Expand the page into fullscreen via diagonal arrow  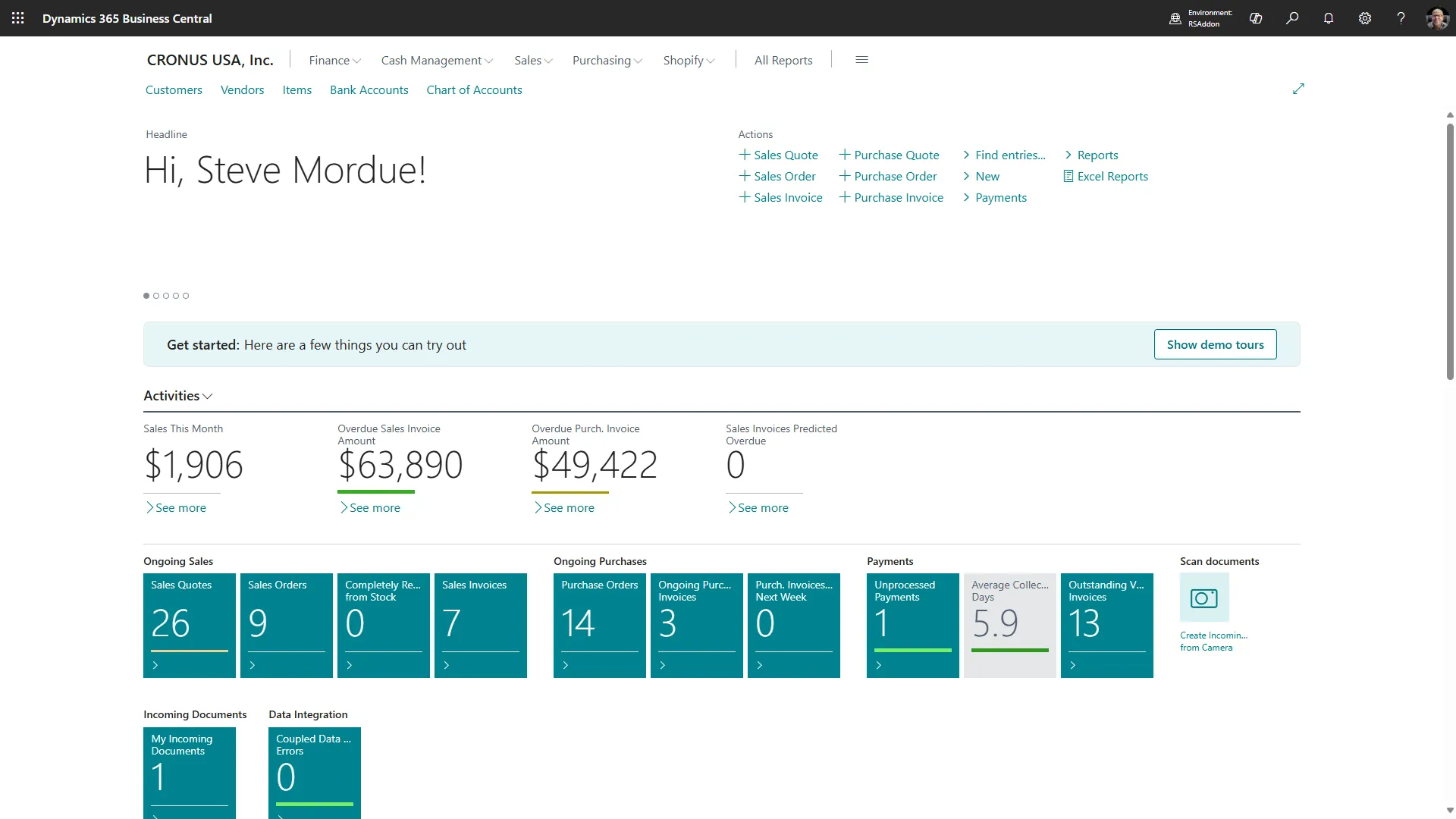(x=1298, y=89)
